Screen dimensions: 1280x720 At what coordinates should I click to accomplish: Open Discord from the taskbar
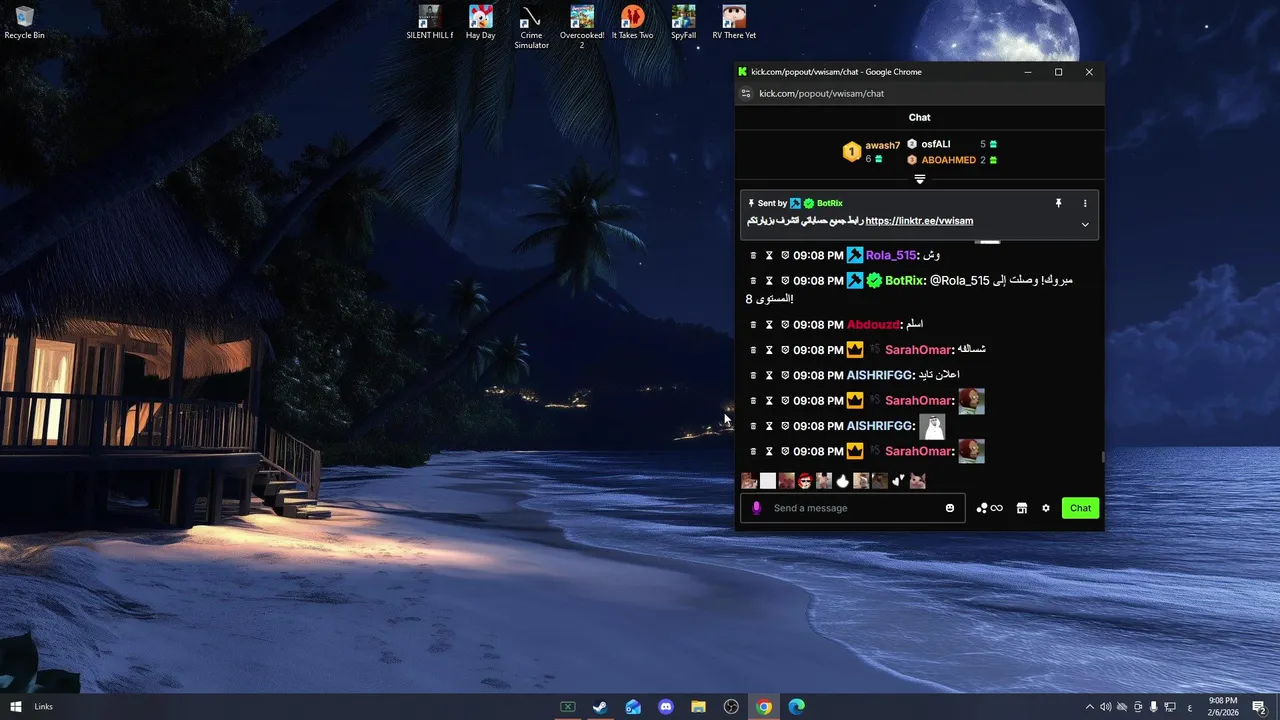666,707
